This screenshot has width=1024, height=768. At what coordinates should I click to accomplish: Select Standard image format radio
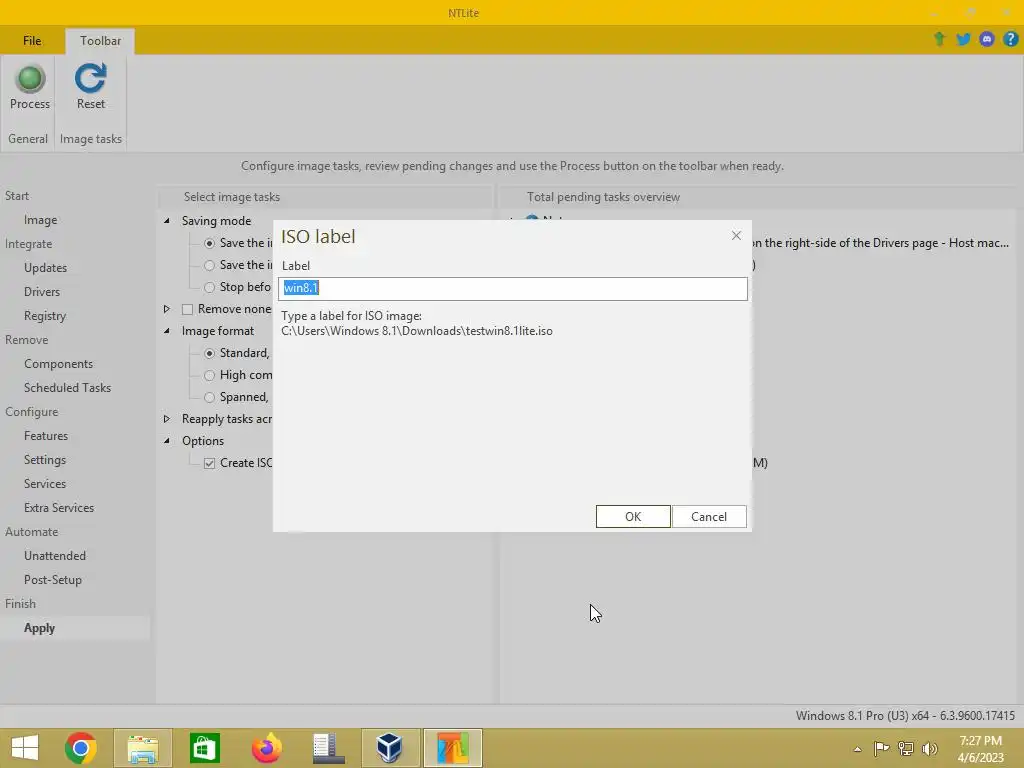point(209,353)
